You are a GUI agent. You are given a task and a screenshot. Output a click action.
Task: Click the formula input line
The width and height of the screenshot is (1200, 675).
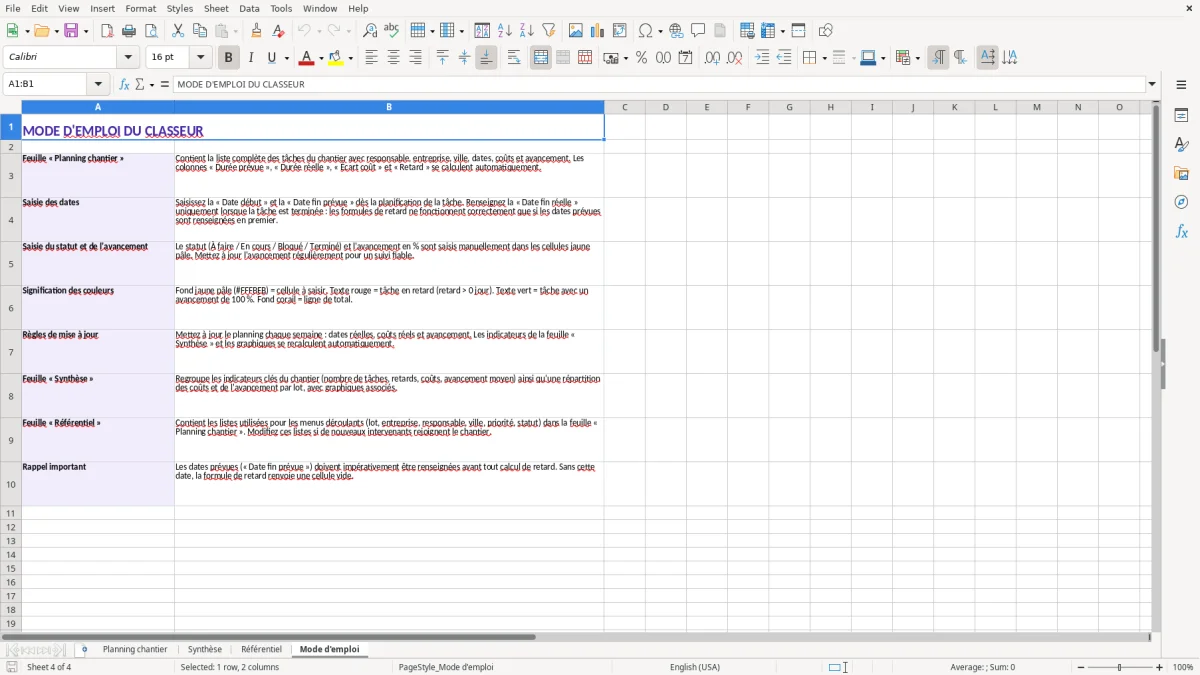(x=659, y=84)
